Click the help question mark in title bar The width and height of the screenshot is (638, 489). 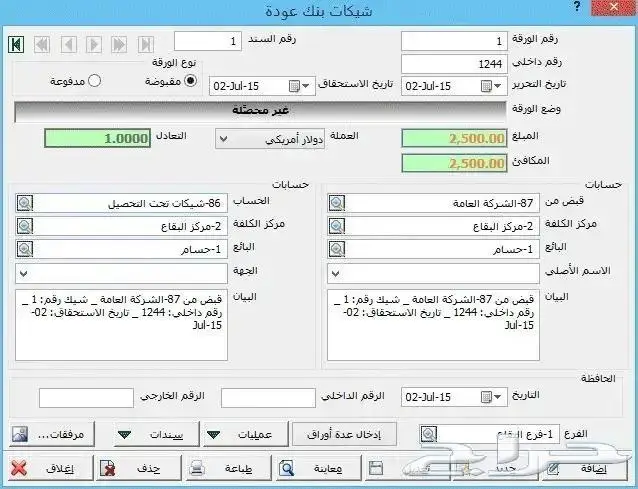pos(577,7)
